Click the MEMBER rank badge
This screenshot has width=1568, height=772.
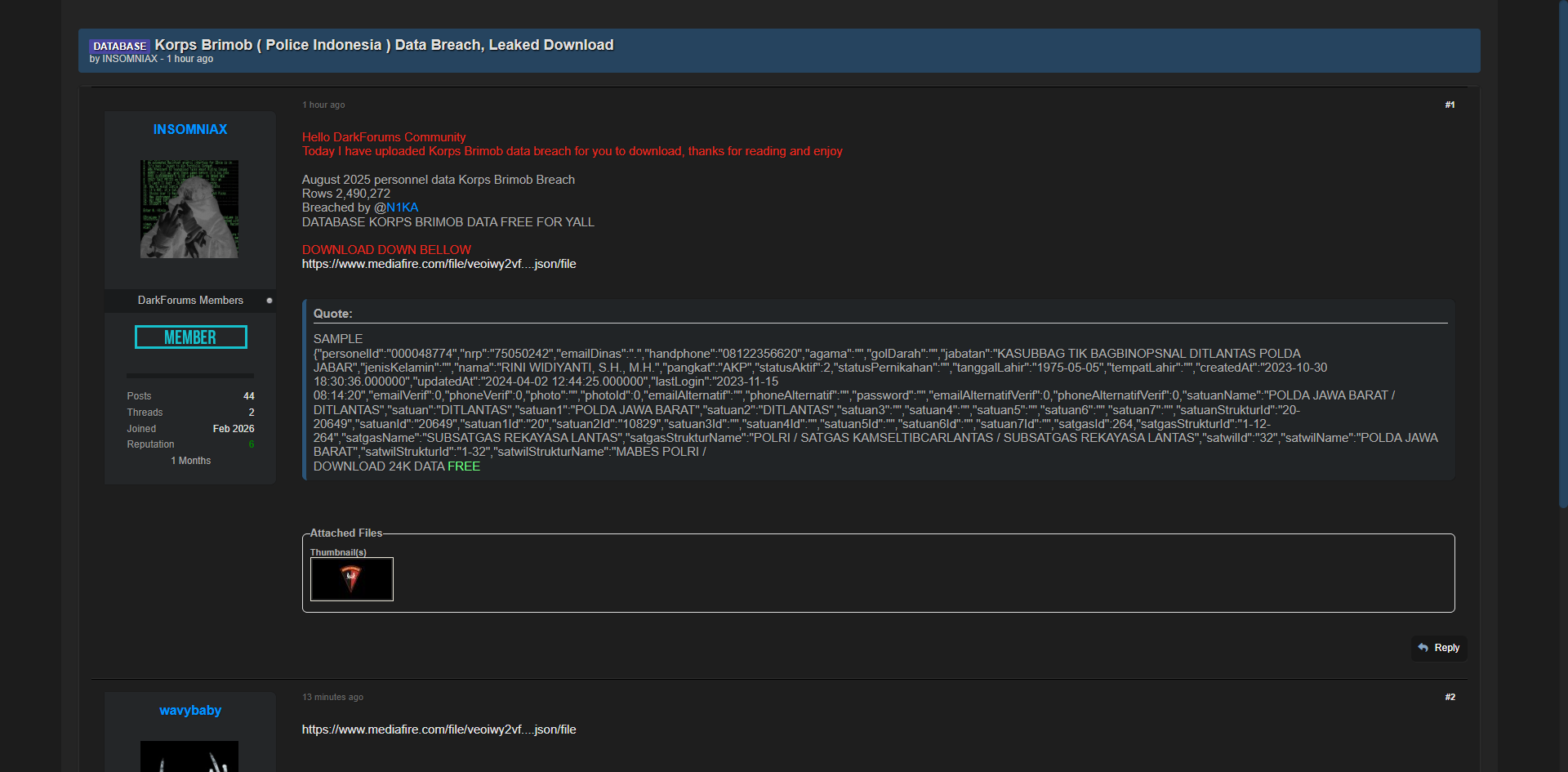190,337
